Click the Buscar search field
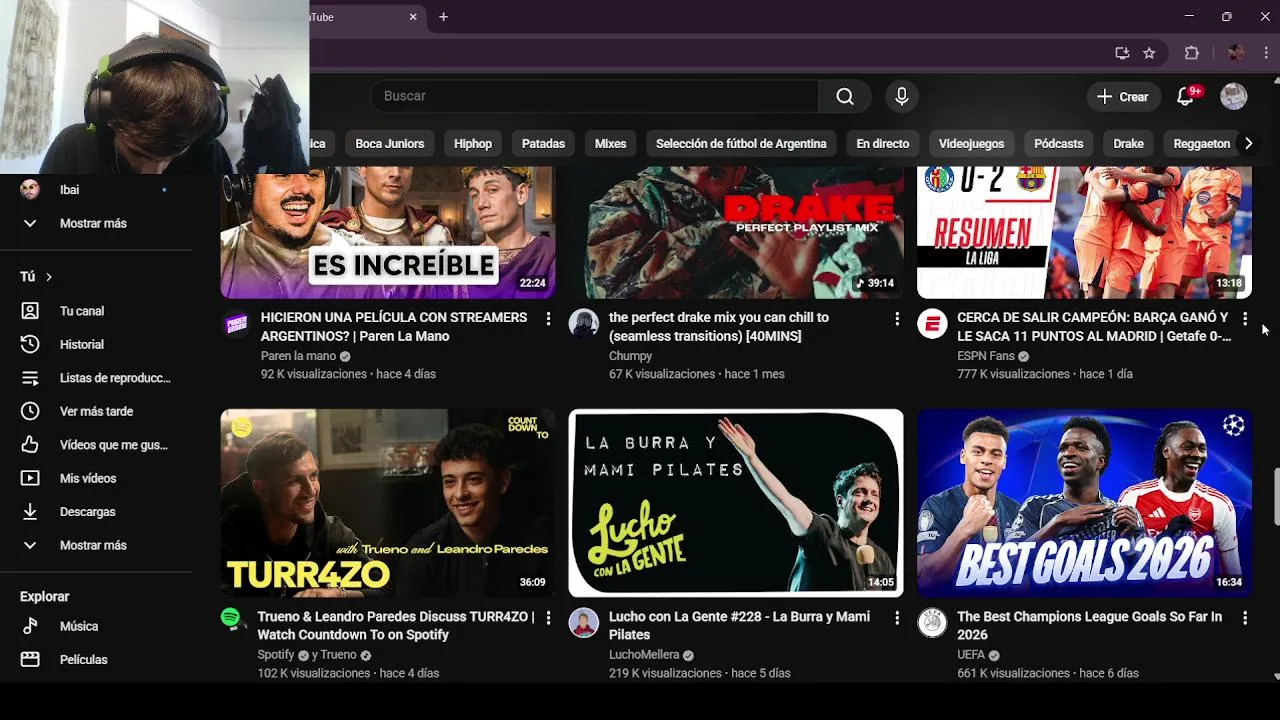This screenshot has height=720, width=1280. click(595, 96)
